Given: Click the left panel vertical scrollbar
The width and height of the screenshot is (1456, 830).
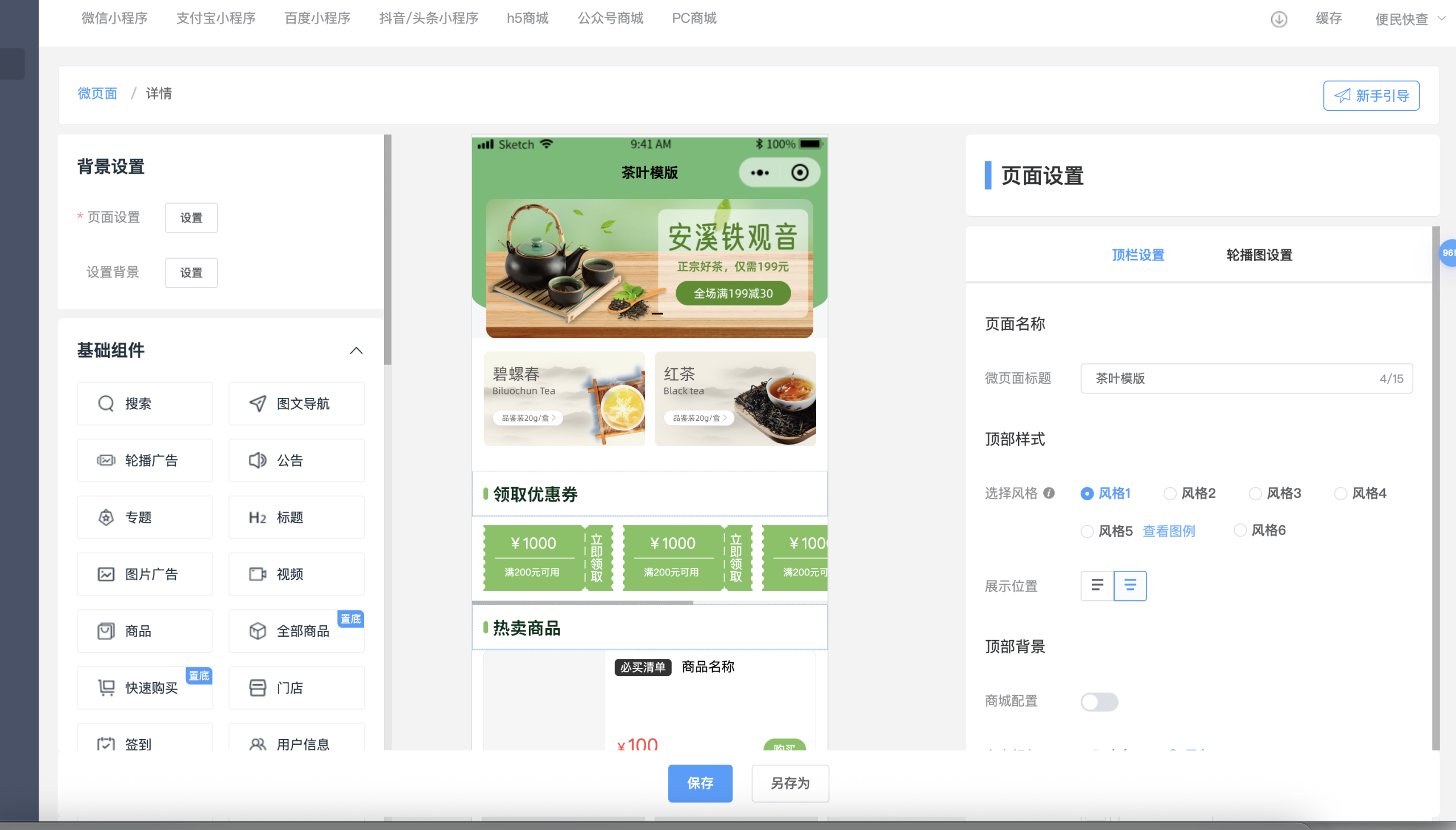Looking at the screenshot, I should click(x=388, y=249).
